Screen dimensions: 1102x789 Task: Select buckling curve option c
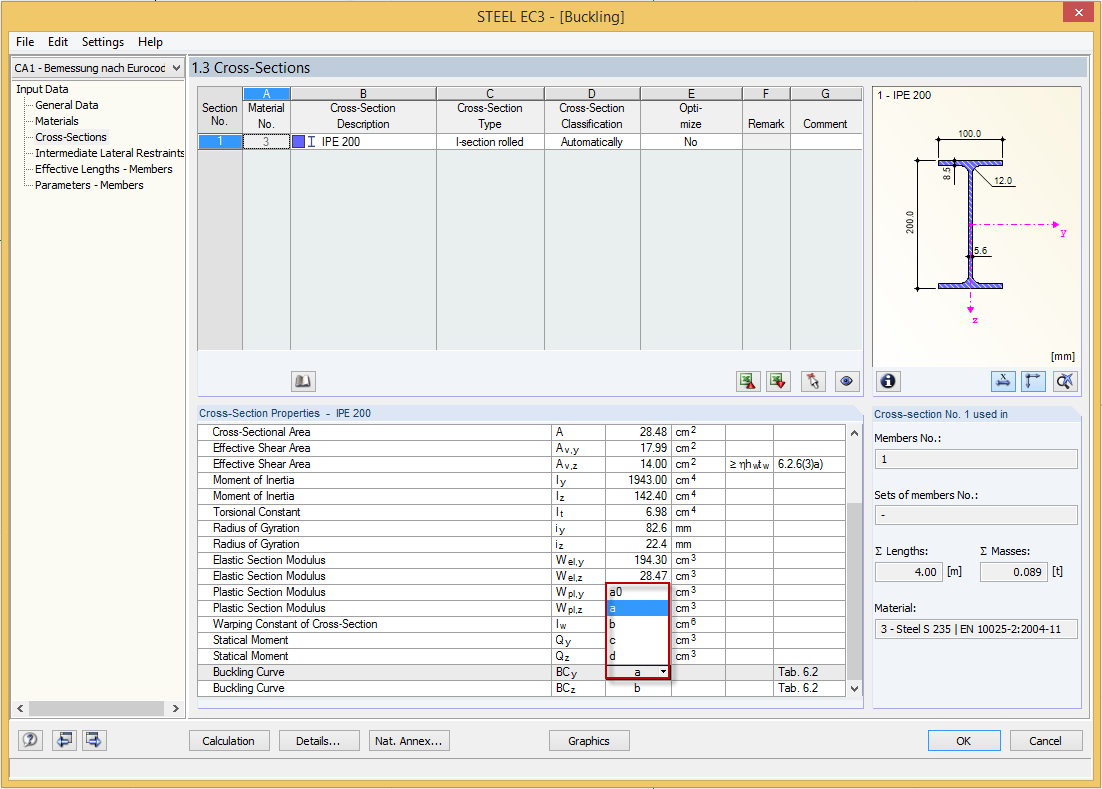pyautogui.click(x=637, y=640)
